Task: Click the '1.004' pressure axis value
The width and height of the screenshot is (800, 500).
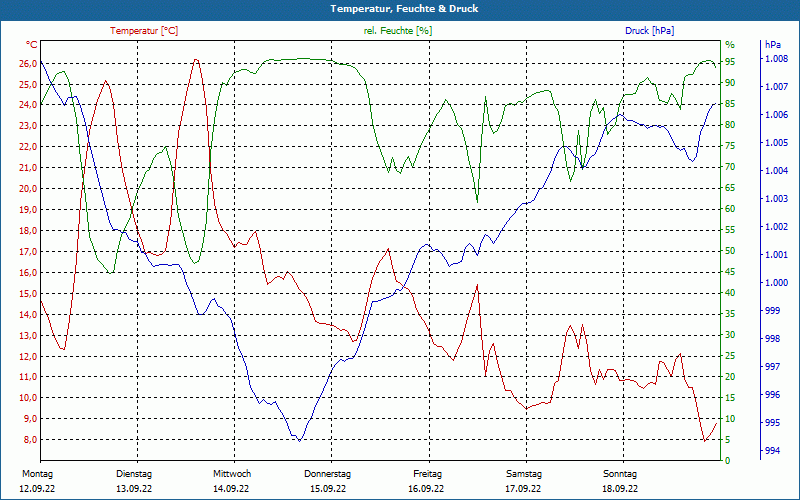Action: 777,171
